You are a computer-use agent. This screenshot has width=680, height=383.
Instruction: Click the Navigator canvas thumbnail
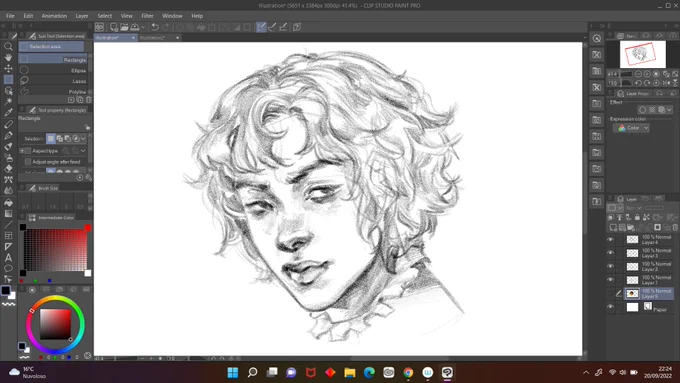[643, 54]
